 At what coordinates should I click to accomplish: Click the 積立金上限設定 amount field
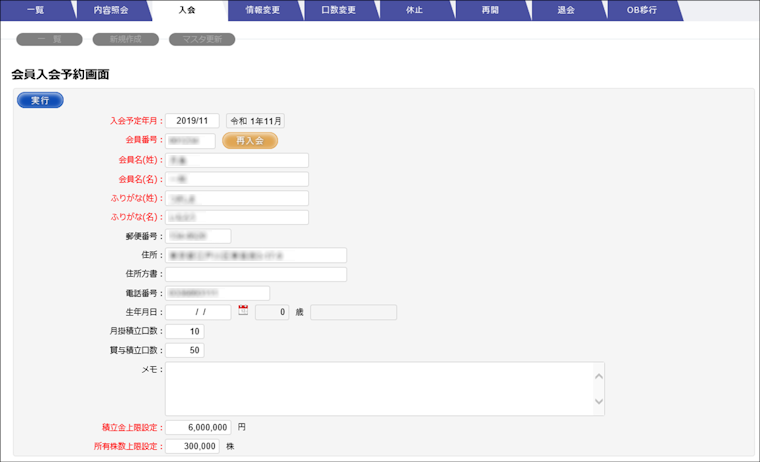[198, 427]
